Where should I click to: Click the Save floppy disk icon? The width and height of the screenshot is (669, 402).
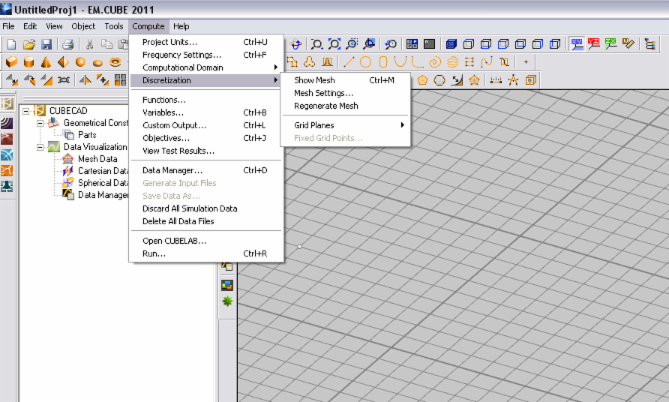[x=47, y=44]
